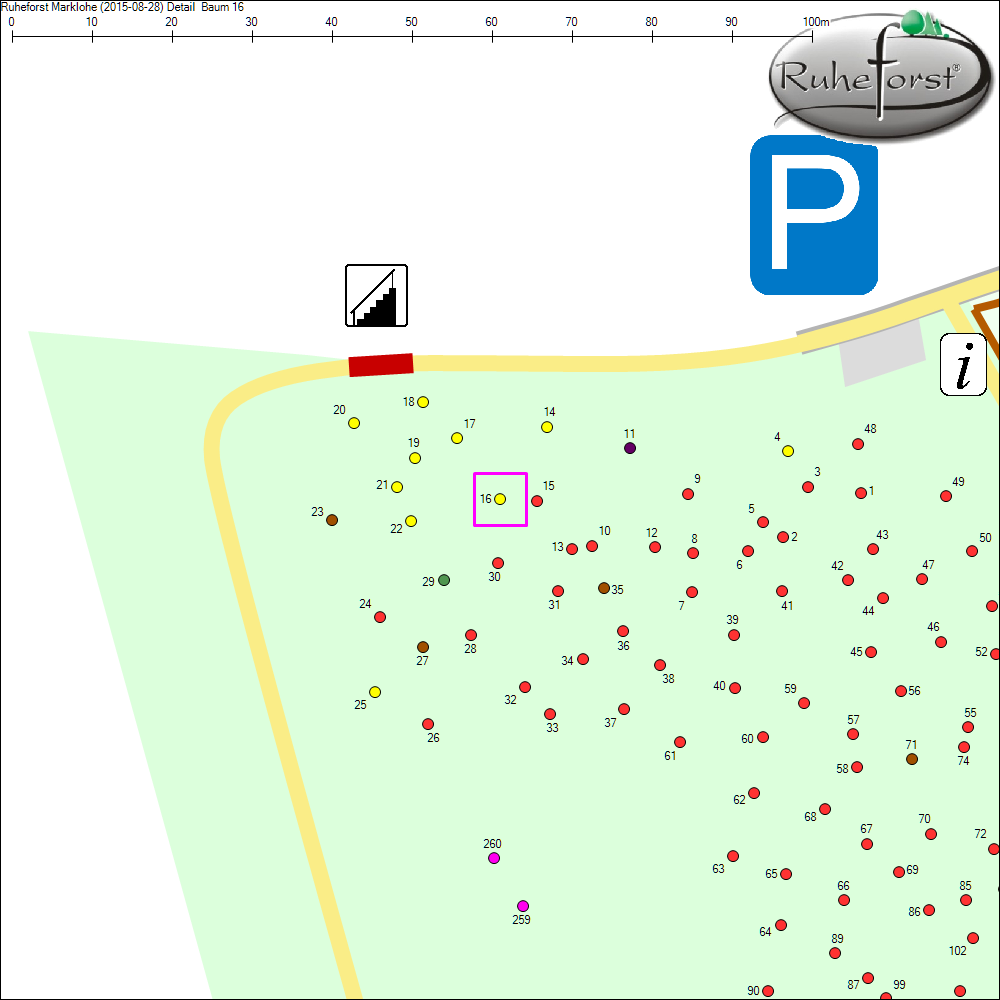Select yellow tree marker 20
Screen dimensions: 1000x1000
point(354,423)
